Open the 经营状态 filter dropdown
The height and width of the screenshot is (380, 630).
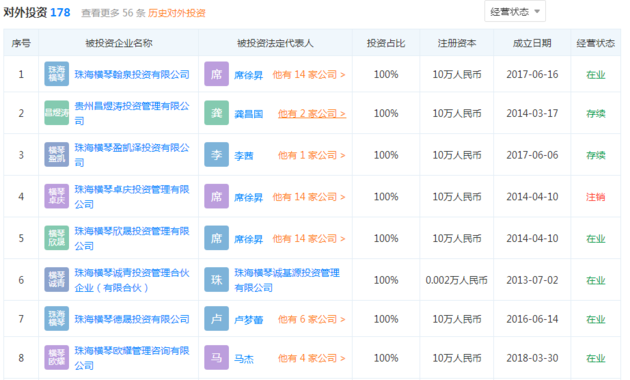[515, 12]
